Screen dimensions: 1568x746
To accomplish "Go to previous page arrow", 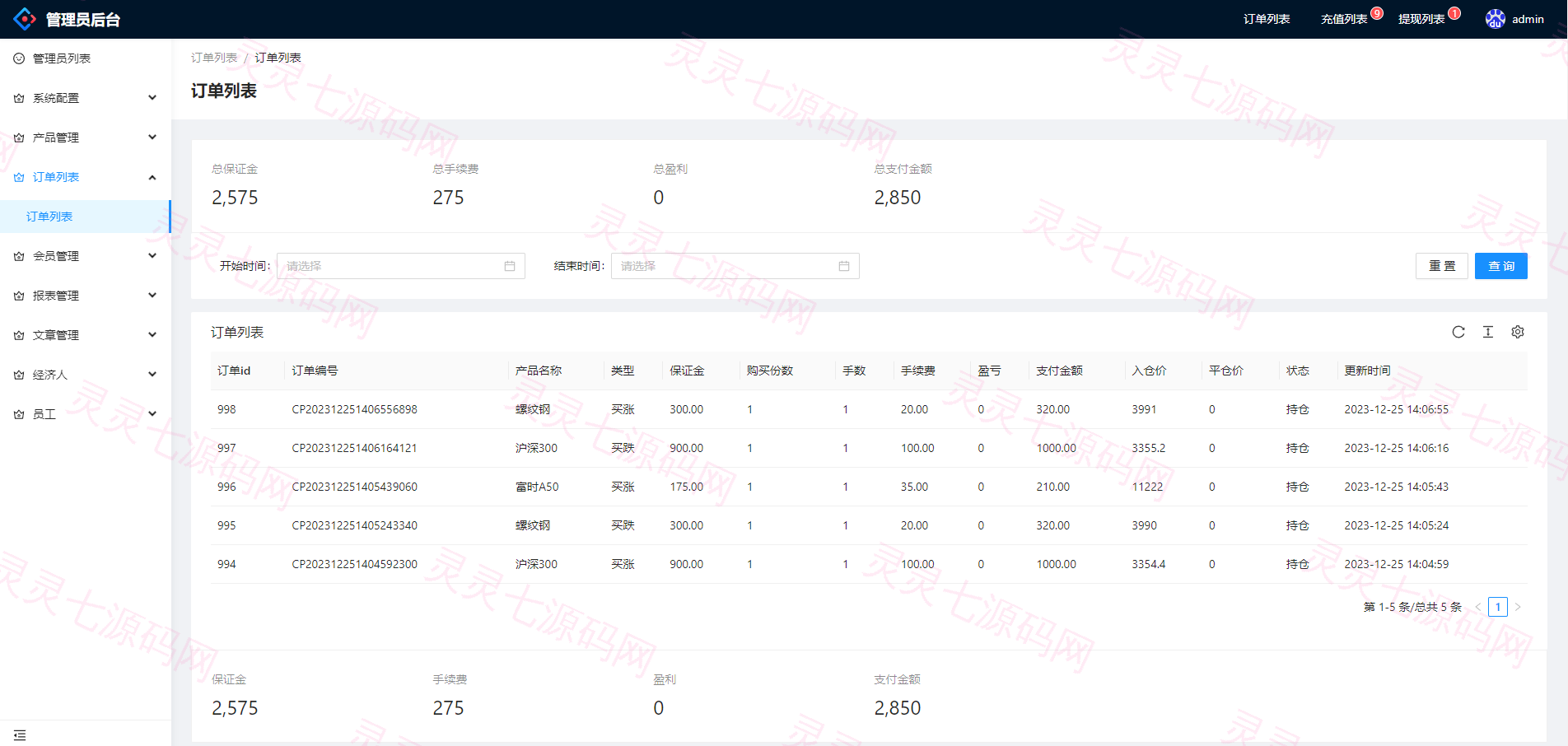I will [x=1478, y=607].
